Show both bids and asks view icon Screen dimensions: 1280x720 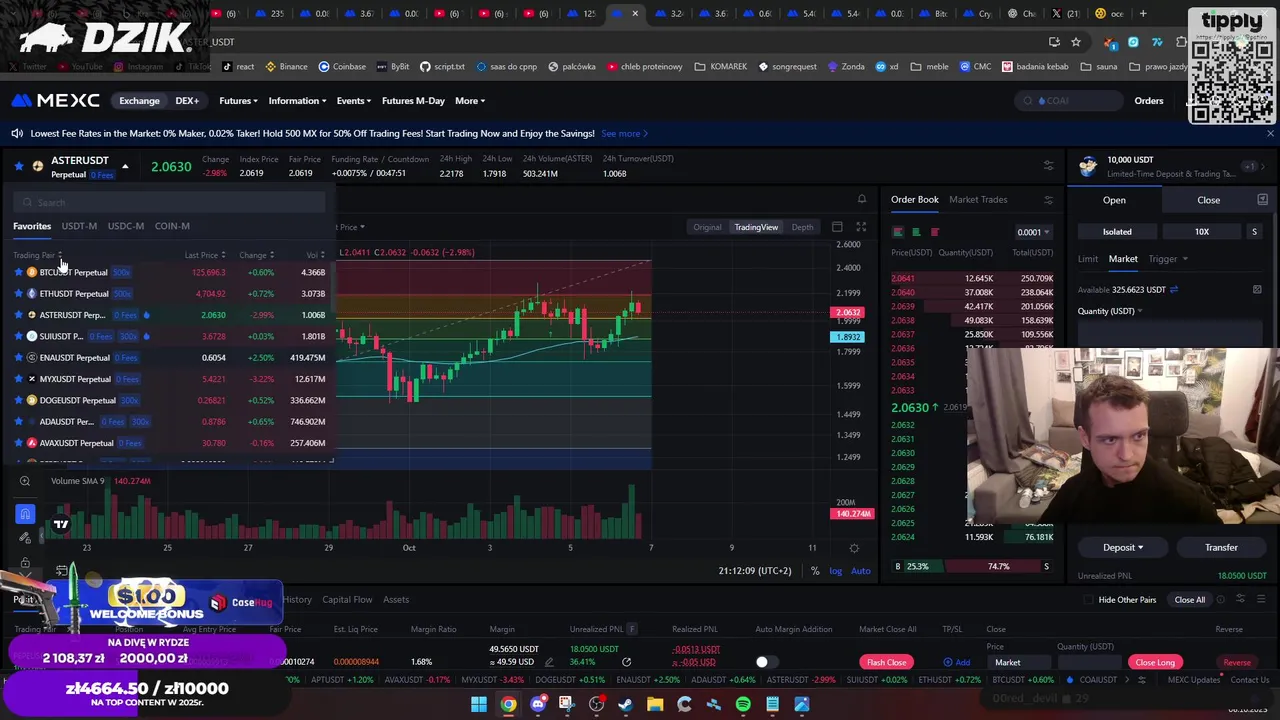click(898, 232)
